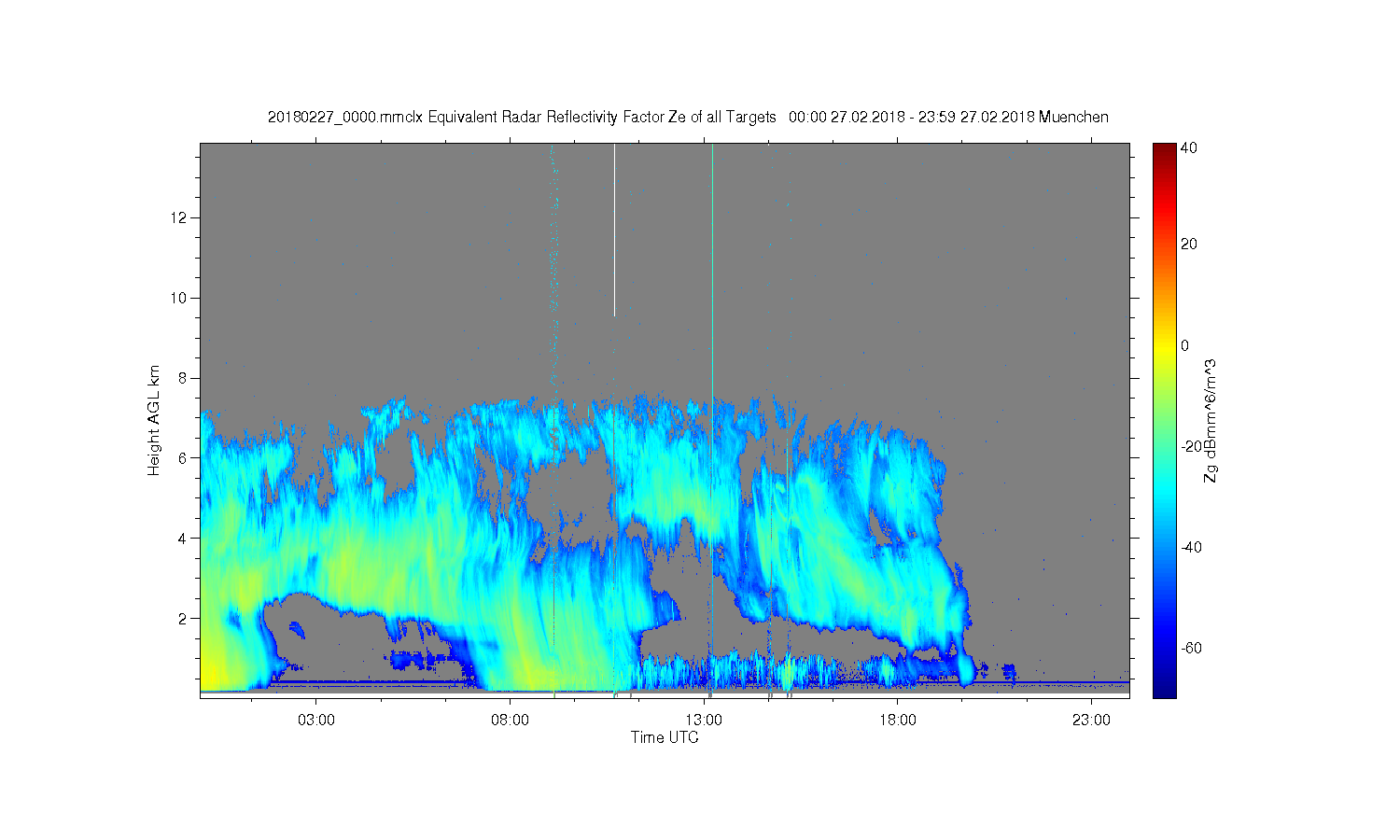Screen dimensions: 1400x840
Task: Click the tall white vertical line near 10:40
Action: point(614,230)
